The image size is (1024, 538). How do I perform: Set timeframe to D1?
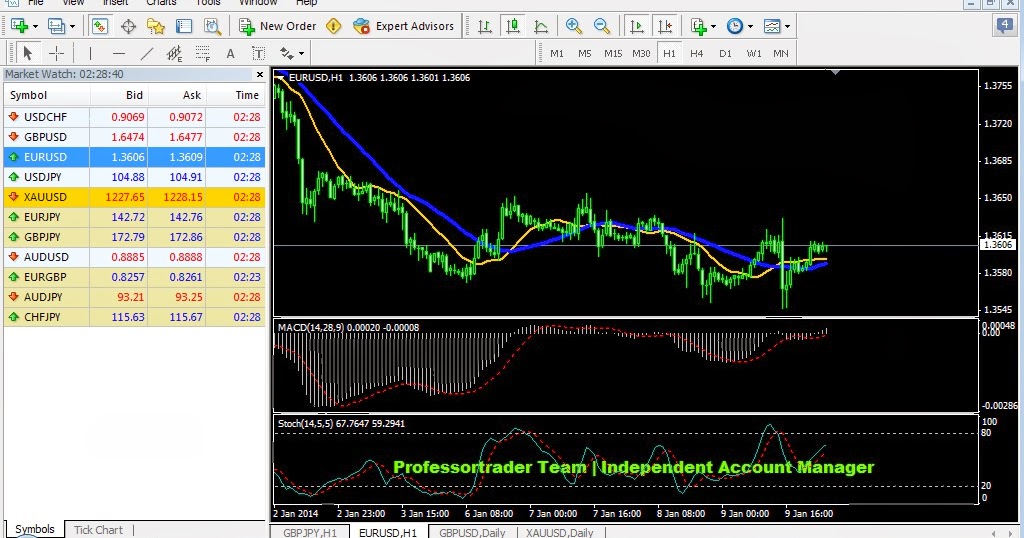coord(725,54)
